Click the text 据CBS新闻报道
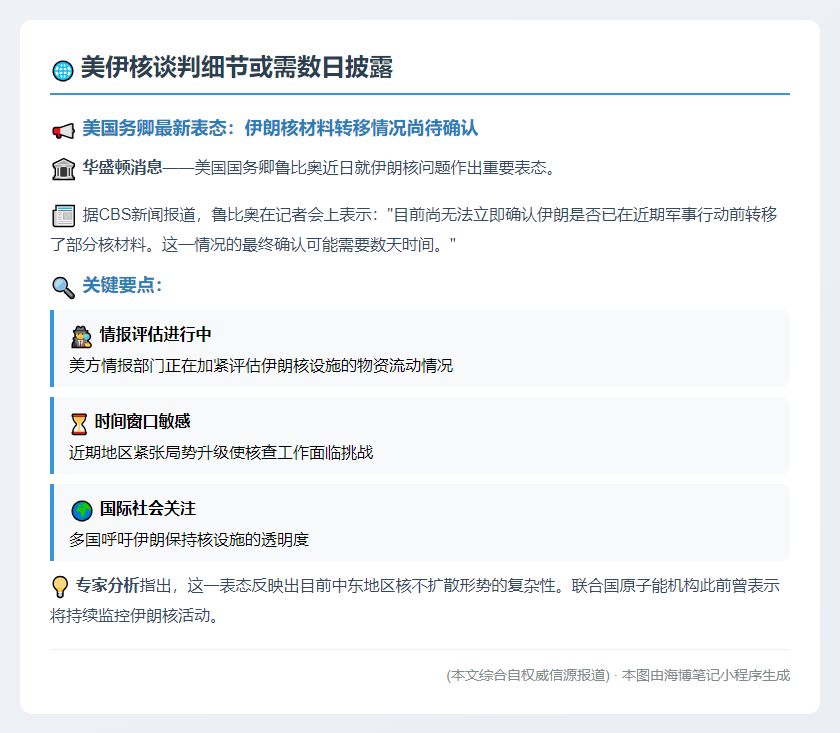The height and width of the screenshot is (733, 840). [139, 214]
